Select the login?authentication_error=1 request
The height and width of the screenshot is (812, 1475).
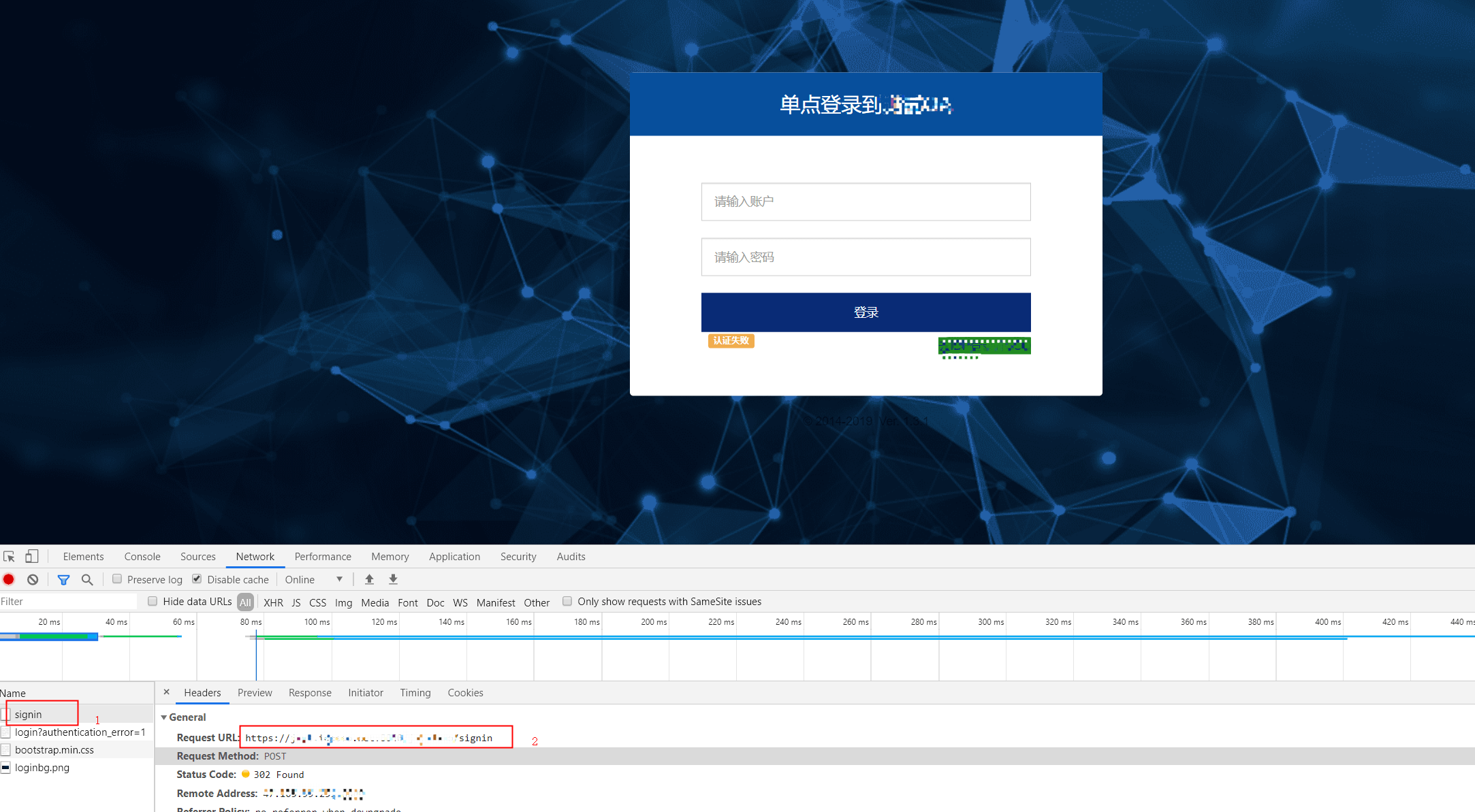(80, 732)
